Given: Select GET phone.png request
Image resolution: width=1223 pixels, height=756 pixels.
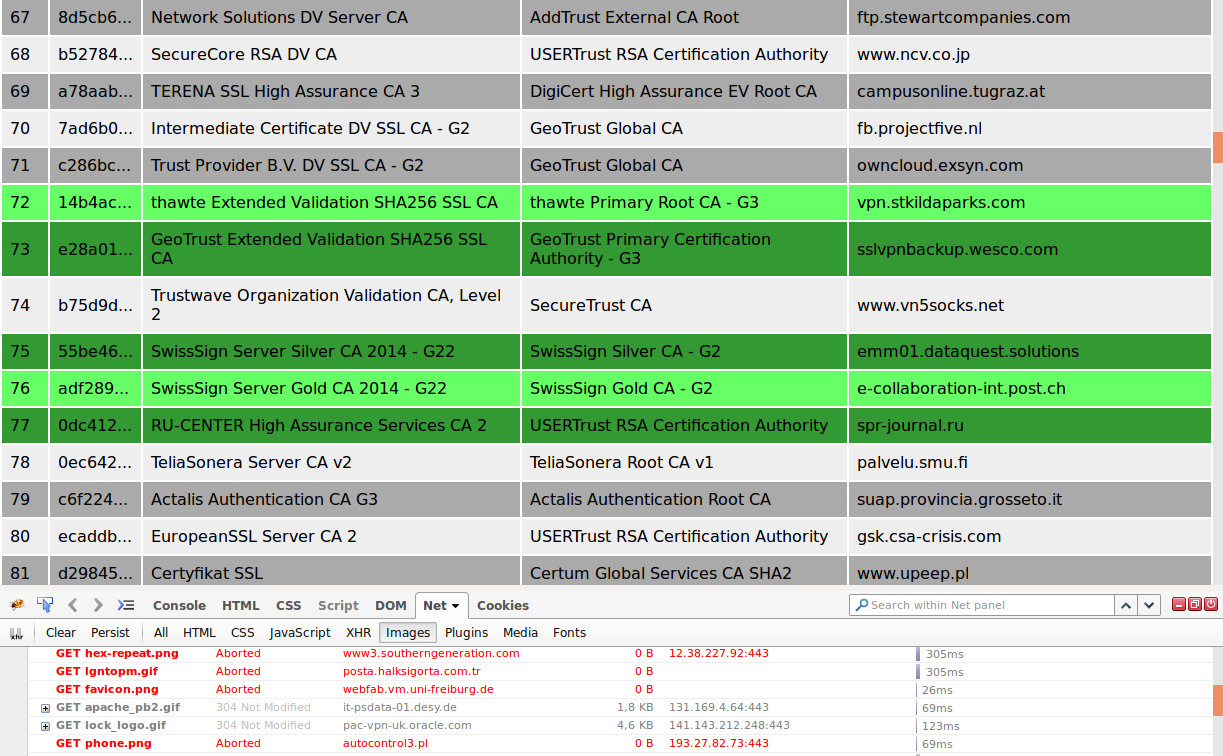Looking at the screenshot, I should pyautogui.click(x=104, y=743).
